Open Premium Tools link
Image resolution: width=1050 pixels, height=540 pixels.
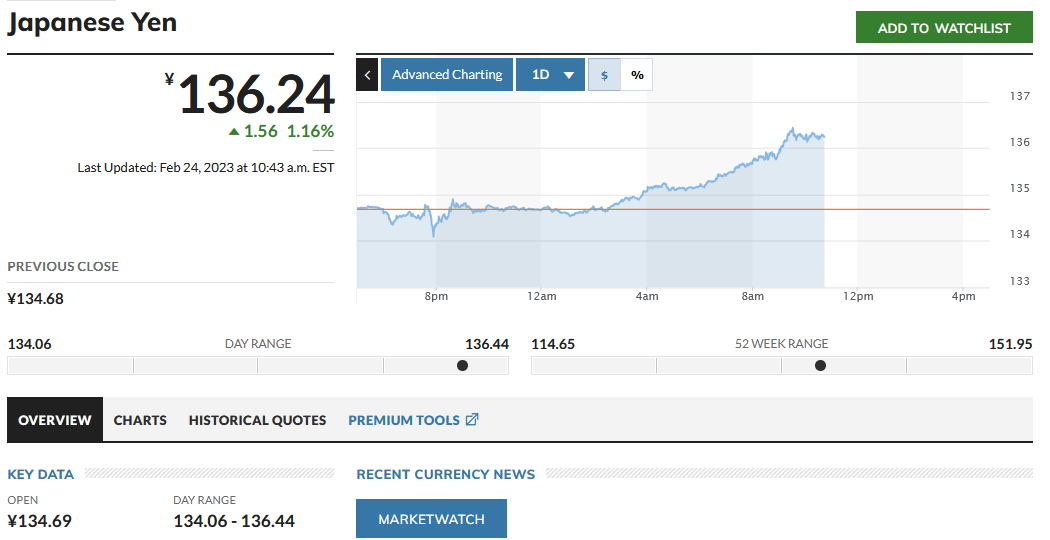[x=404, y=420]
